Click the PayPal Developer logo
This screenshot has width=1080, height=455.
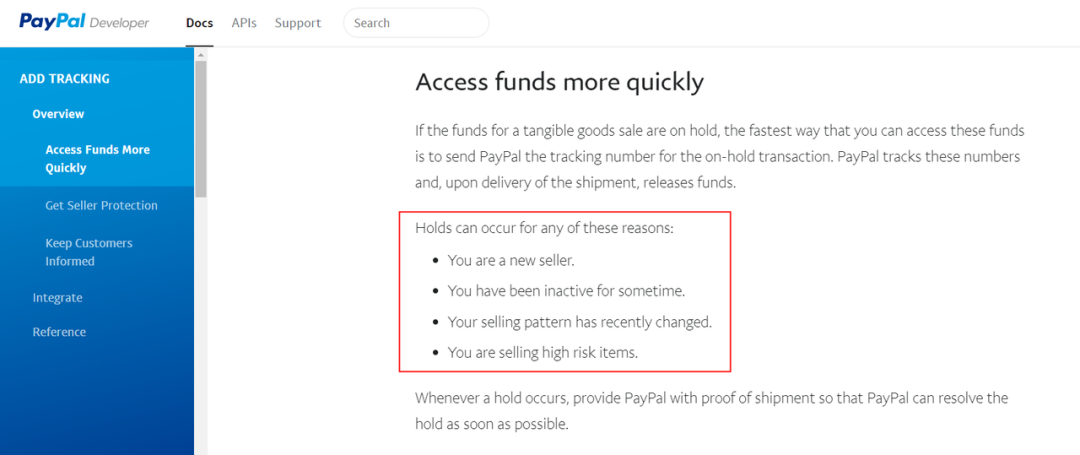click(84, 22)
